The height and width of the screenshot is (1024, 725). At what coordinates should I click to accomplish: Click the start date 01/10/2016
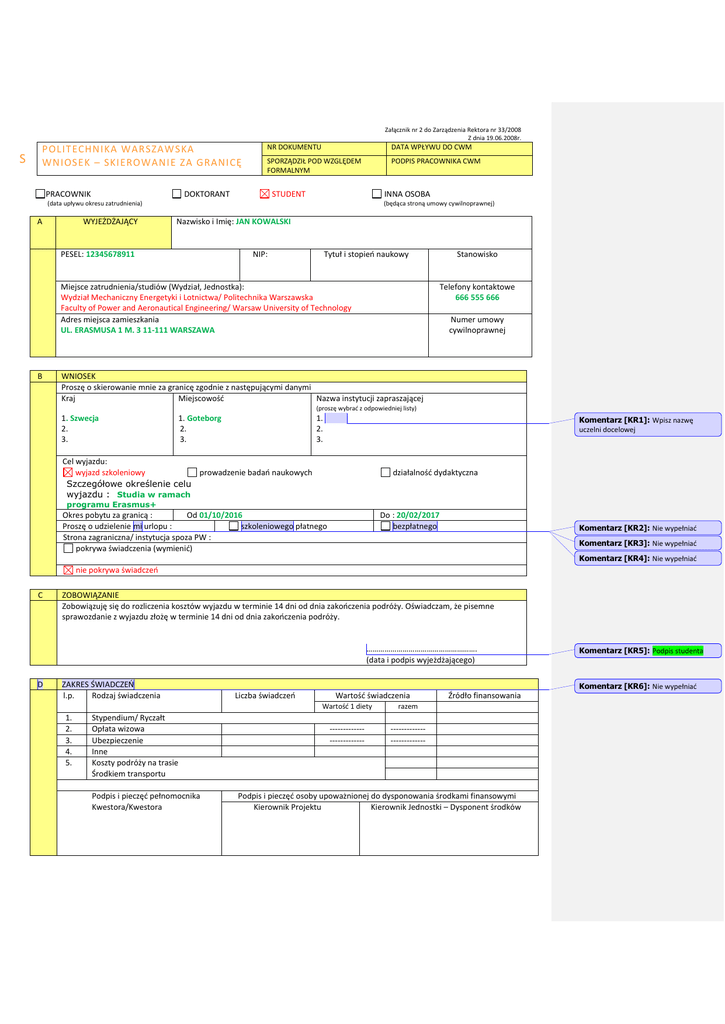point(221,515)
